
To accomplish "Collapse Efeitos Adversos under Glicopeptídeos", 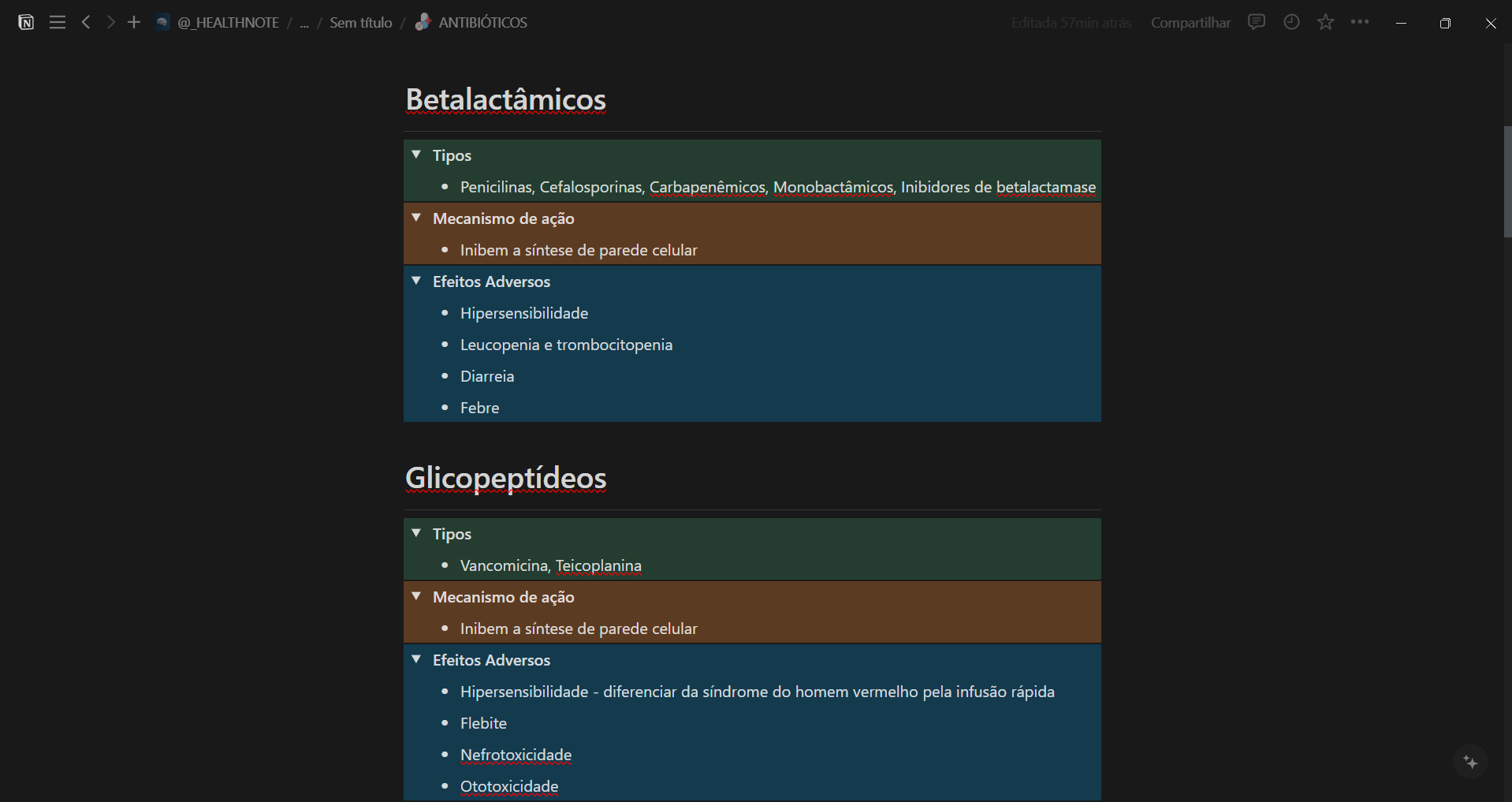I will point(416,659).
